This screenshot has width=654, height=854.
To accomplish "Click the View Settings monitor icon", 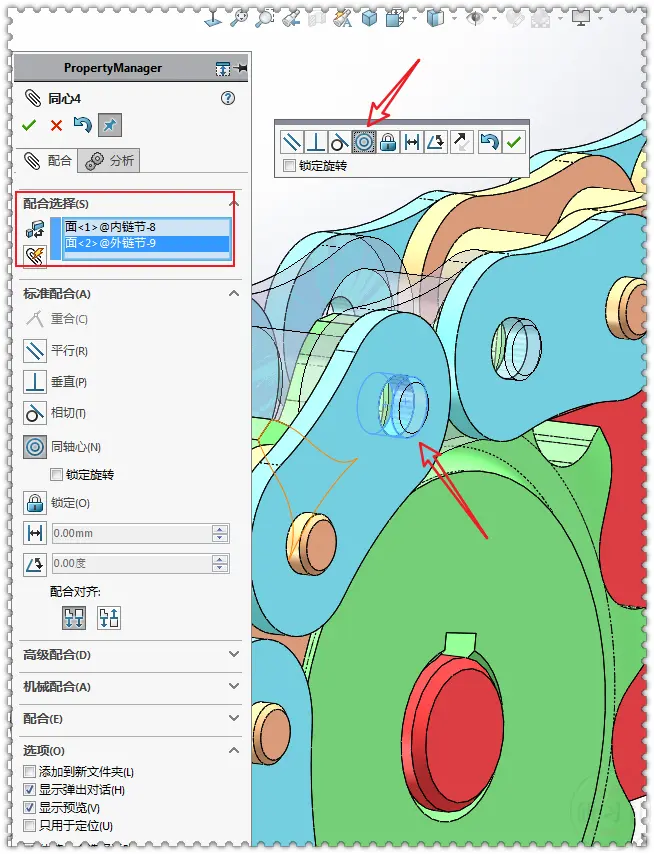I will [581, 19].
